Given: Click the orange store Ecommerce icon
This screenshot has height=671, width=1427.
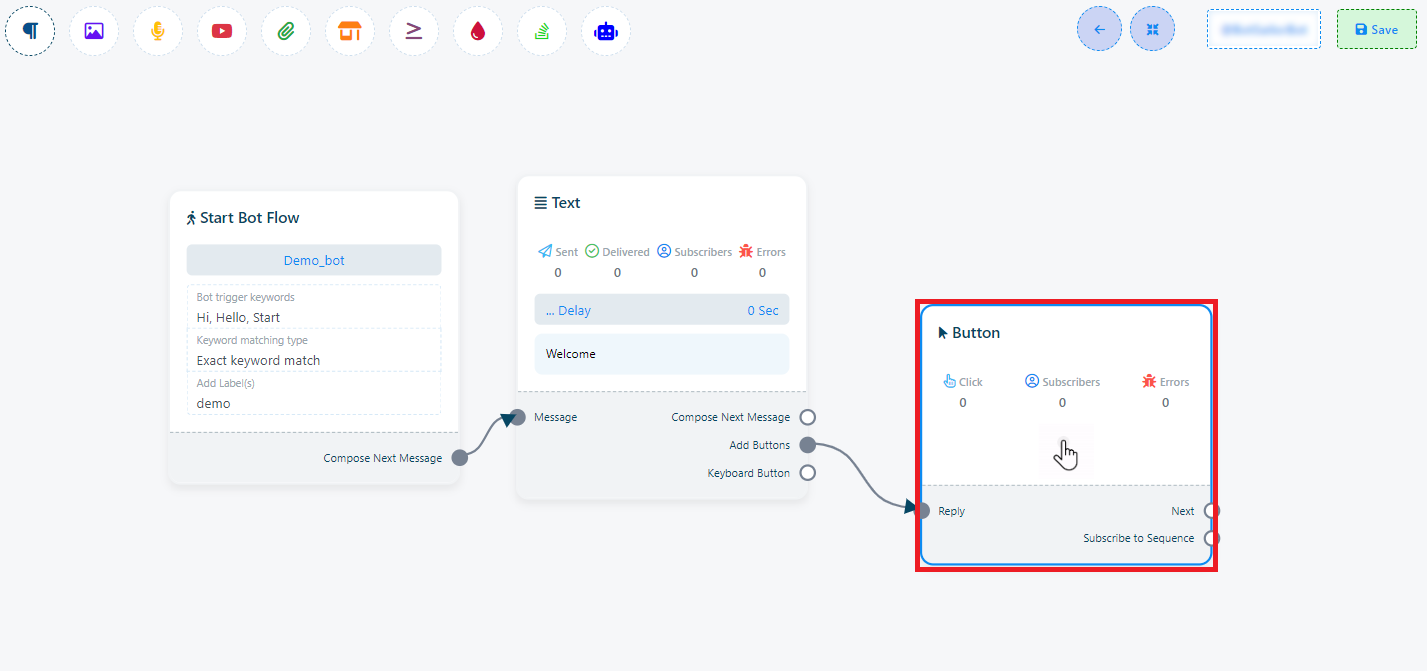Looking at the screenshot, I should (350, 31).
